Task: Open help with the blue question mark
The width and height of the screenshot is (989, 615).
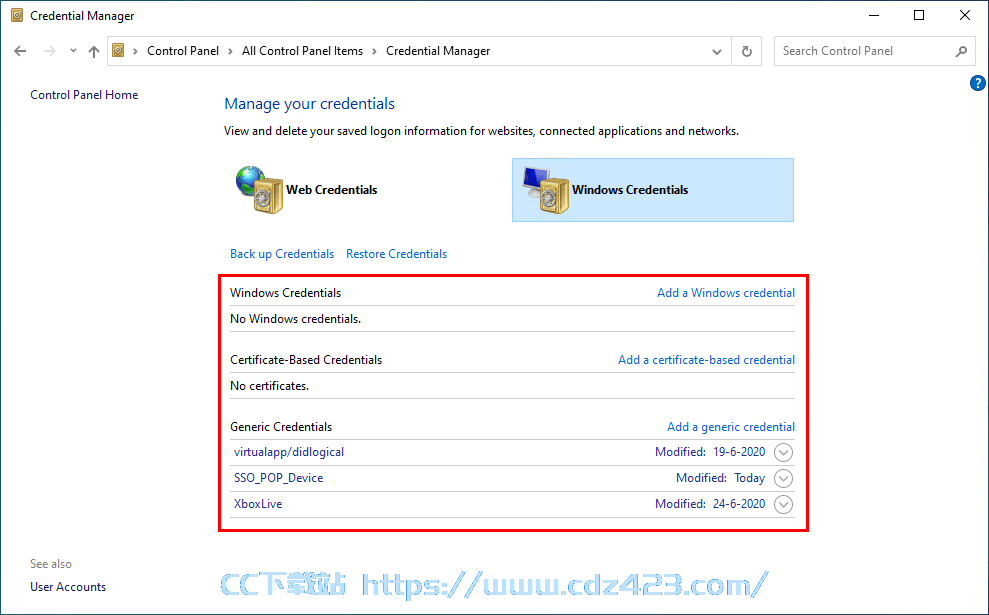Action: 977,83
